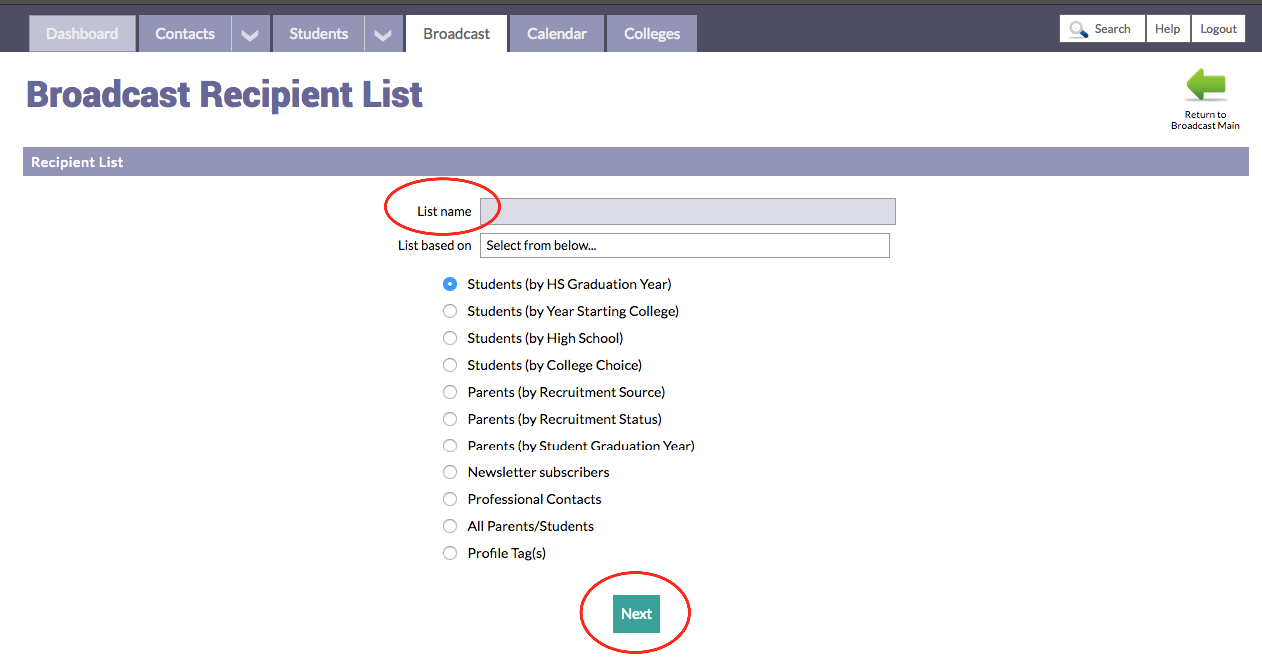
Task: Click the Logout button
Action: coord(1218,29)
